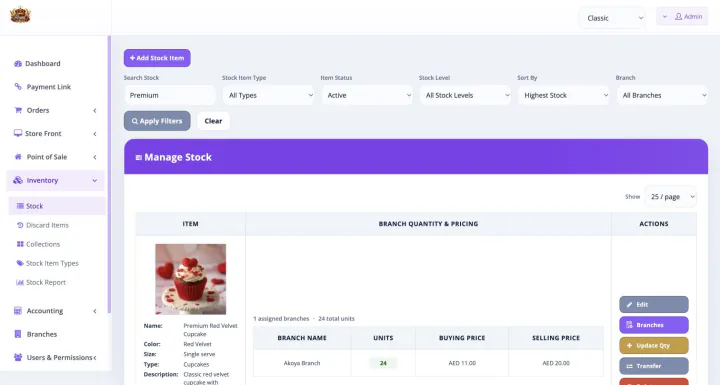
Task: Click the Clear filters button
Action: (x=213, y=121)
